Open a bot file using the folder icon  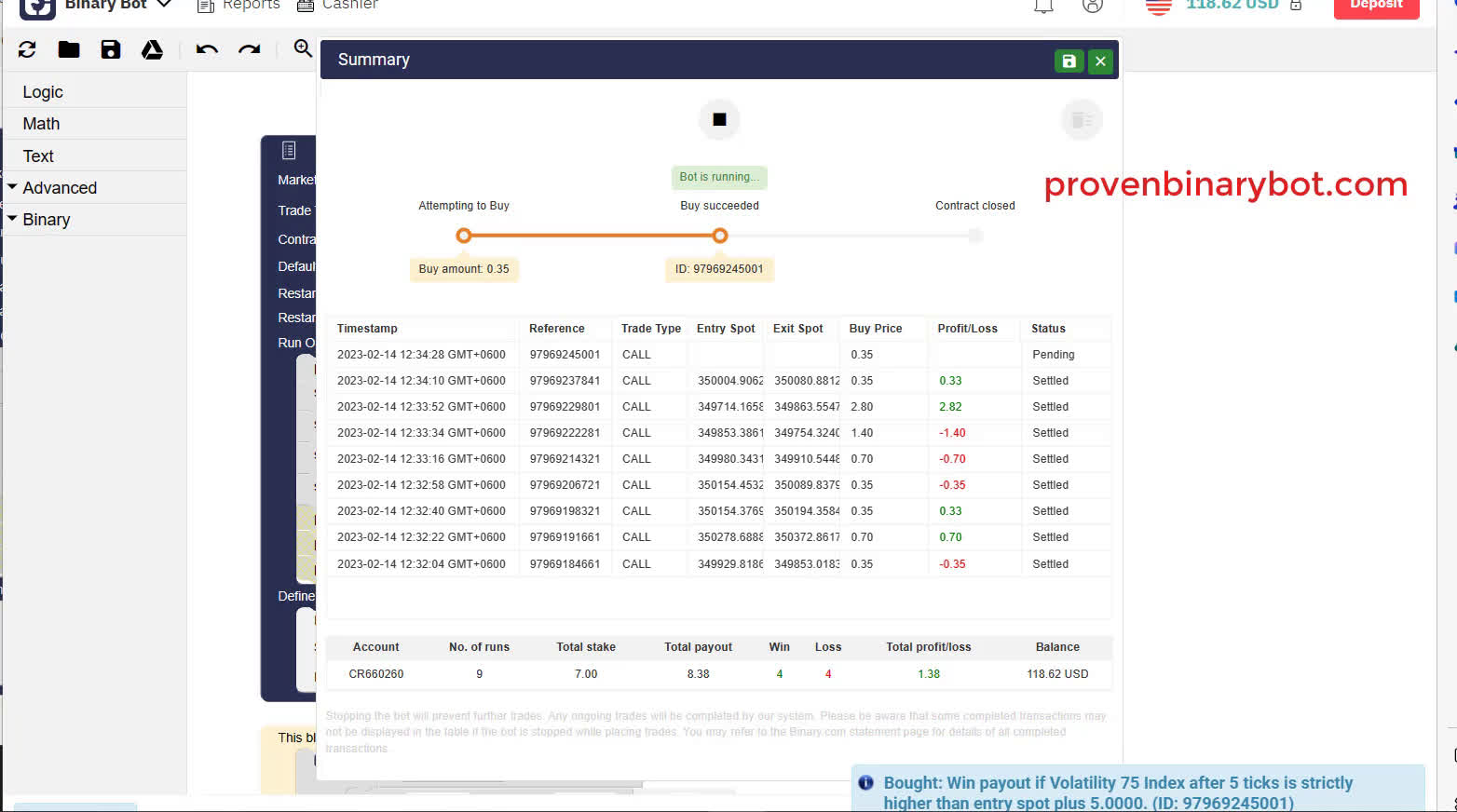click(x=68, y=49)
